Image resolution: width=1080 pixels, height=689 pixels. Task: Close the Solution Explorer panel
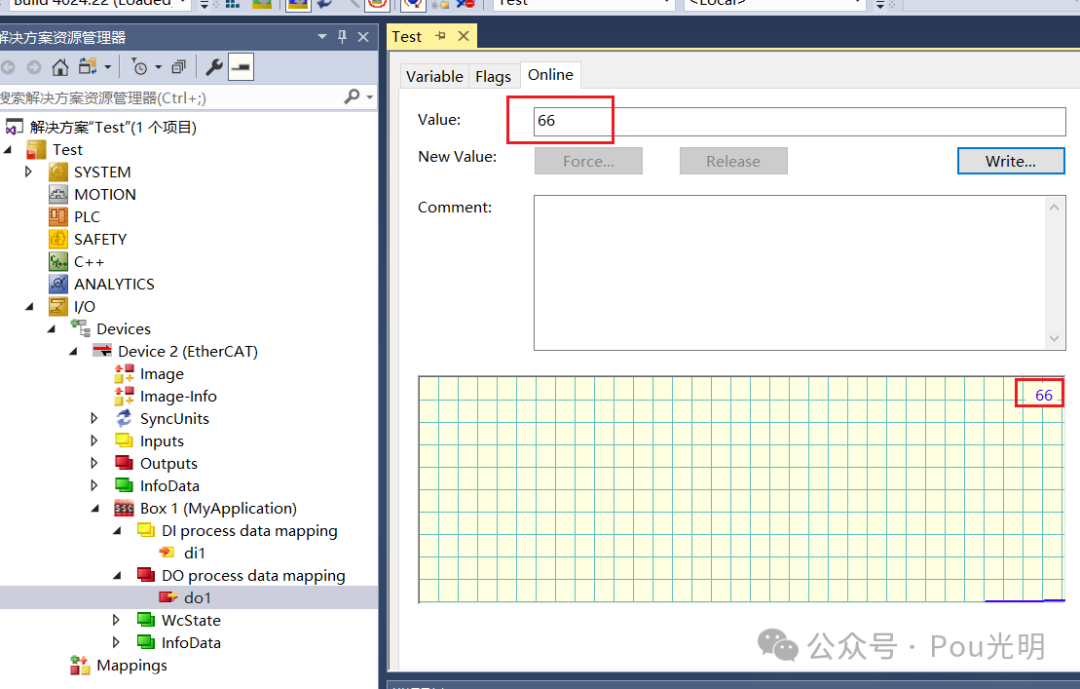coord(363,37)
